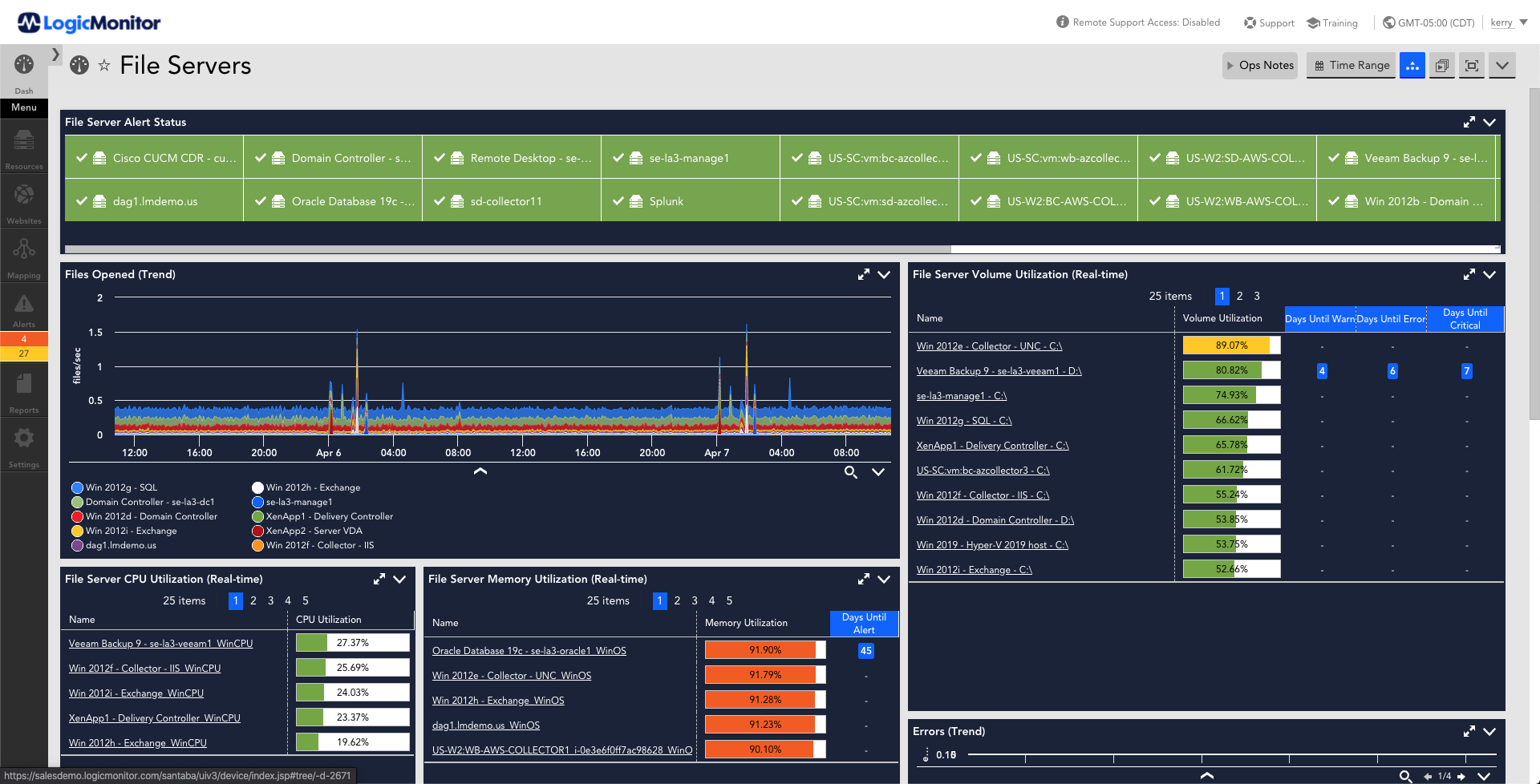Open the Time Range selector
1540x784 pixels.
pos(1350,65)
